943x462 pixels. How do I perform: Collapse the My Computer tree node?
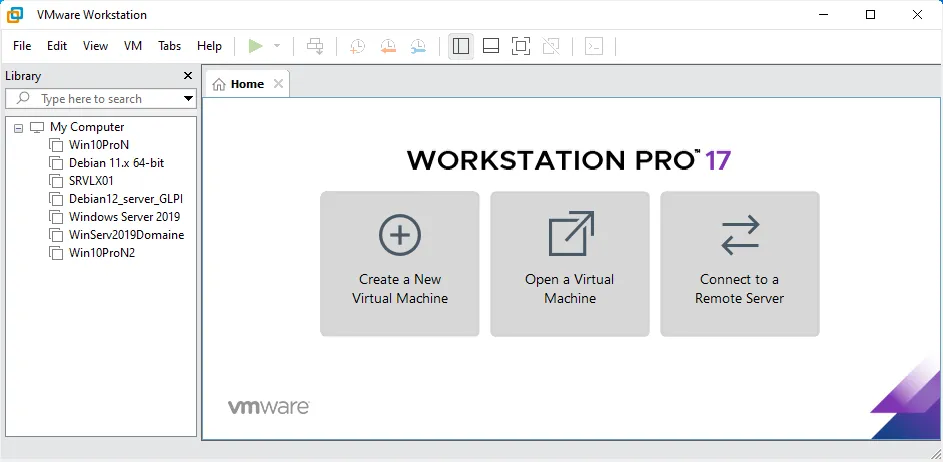click(18, 128)
